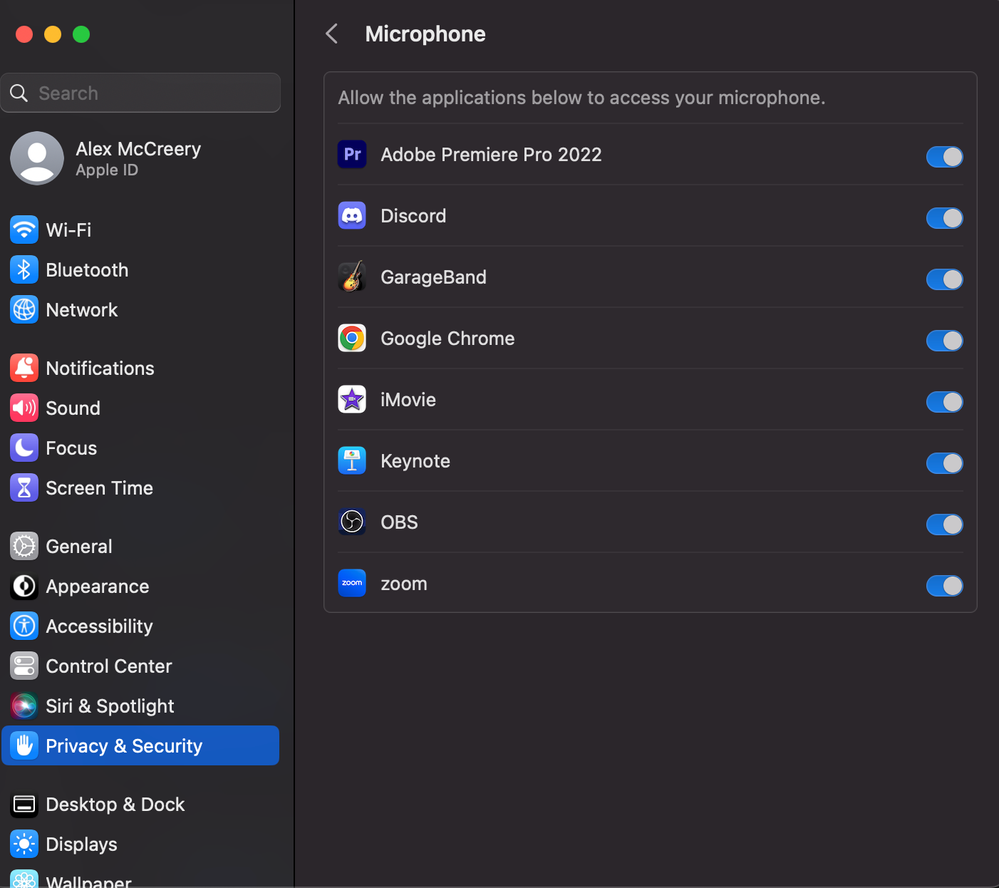Click the Search field in sidebar
This screenshot has width=999, height=888.
150,93
